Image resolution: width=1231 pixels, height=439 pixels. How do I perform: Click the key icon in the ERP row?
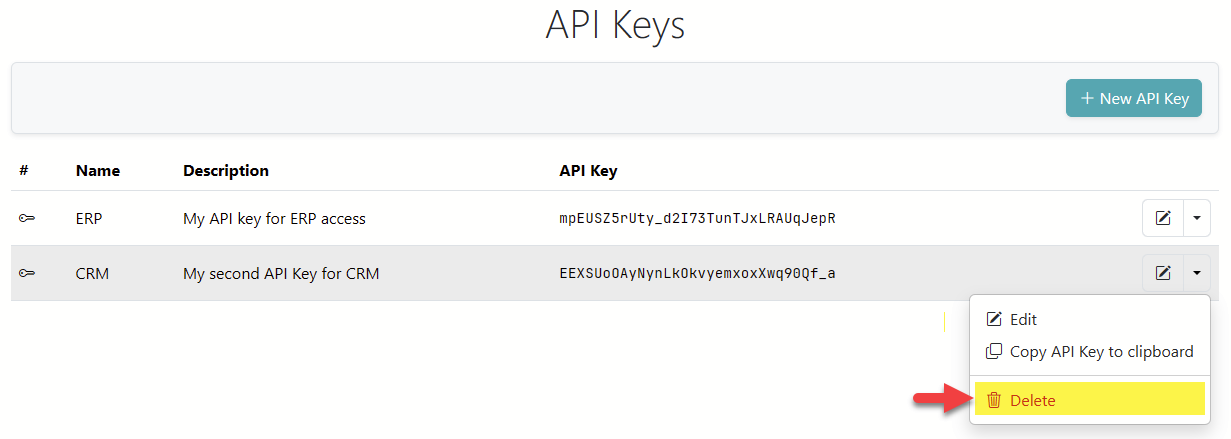27,218
